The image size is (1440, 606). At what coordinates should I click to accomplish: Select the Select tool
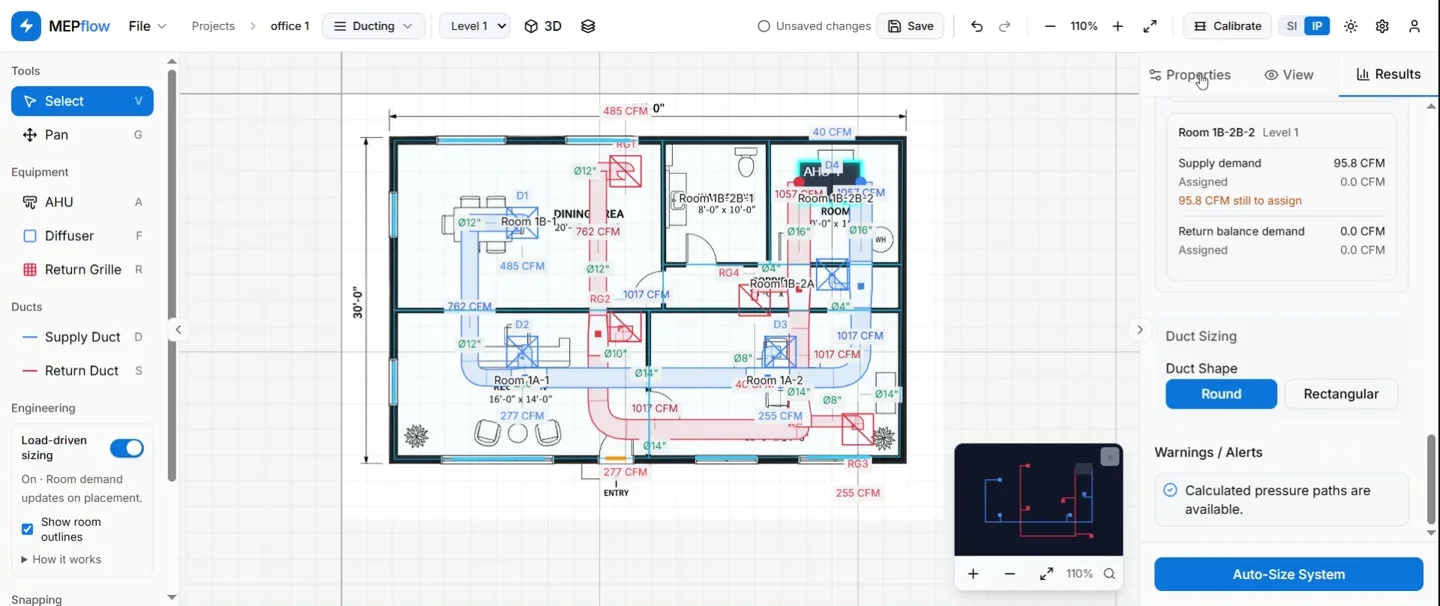(82, 101)
